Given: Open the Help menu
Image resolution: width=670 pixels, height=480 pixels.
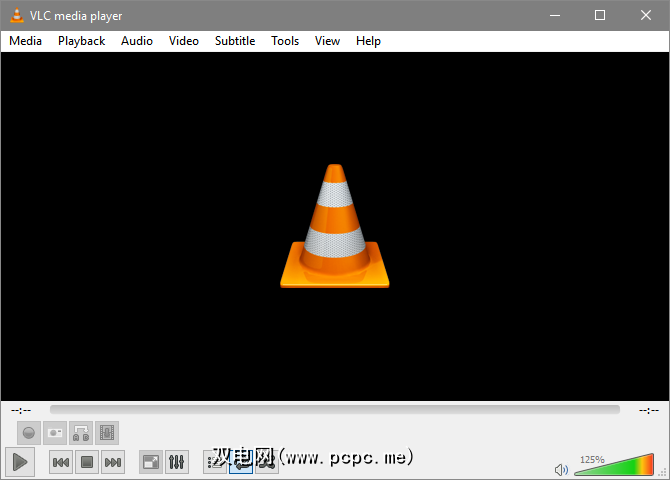Looking at the screenshot, I should (368, 41).
